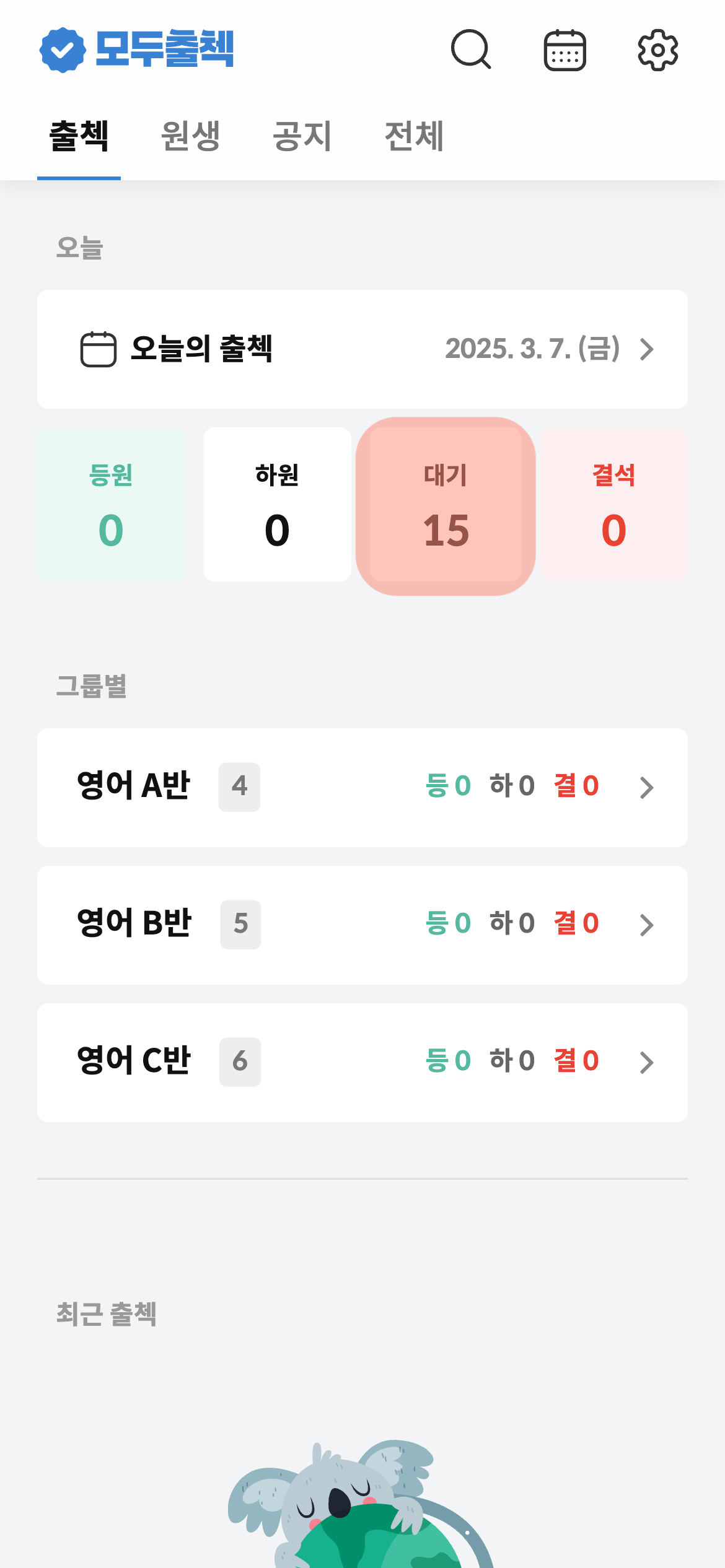Open the calendar icon in header
Screen dimensions: 725x1568
(565, 50)
